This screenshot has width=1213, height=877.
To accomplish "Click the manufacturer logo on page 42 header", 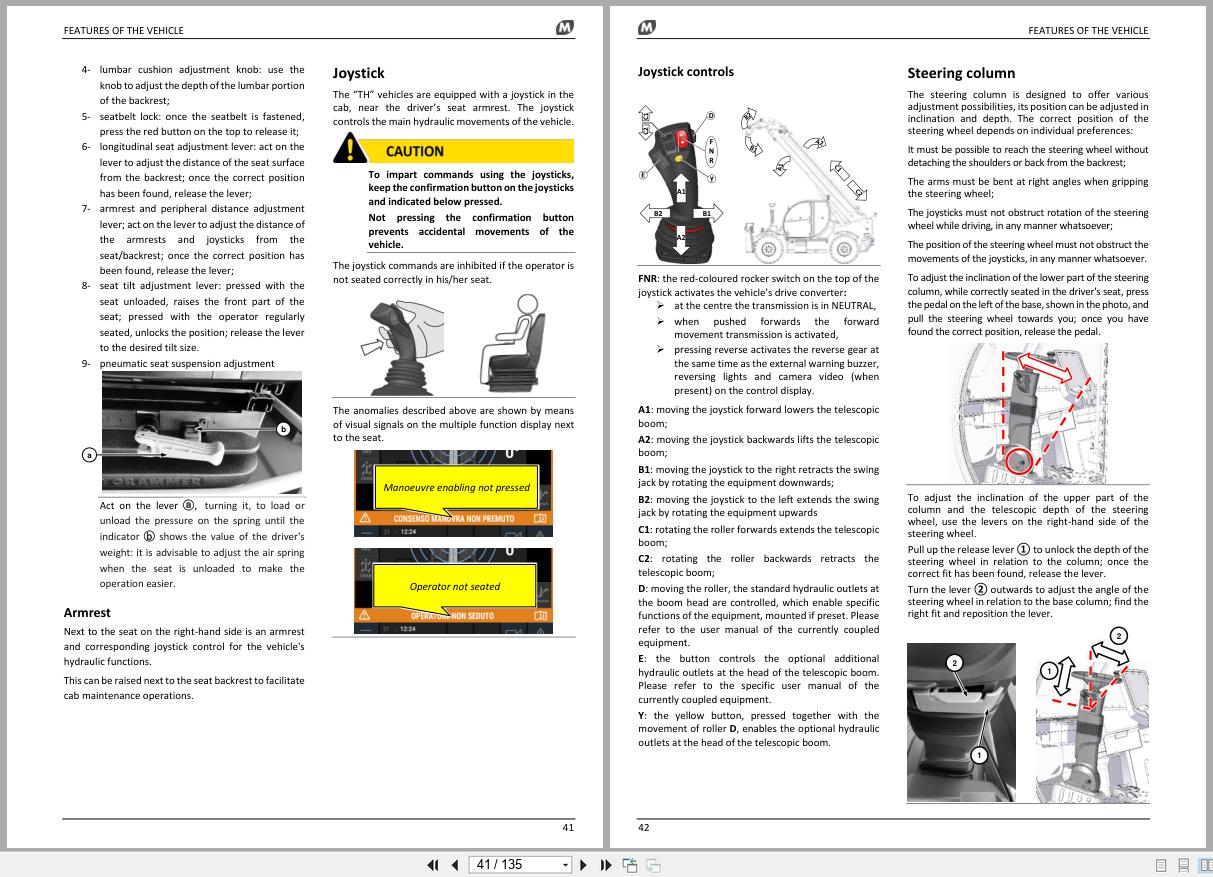I will [647, 30].
